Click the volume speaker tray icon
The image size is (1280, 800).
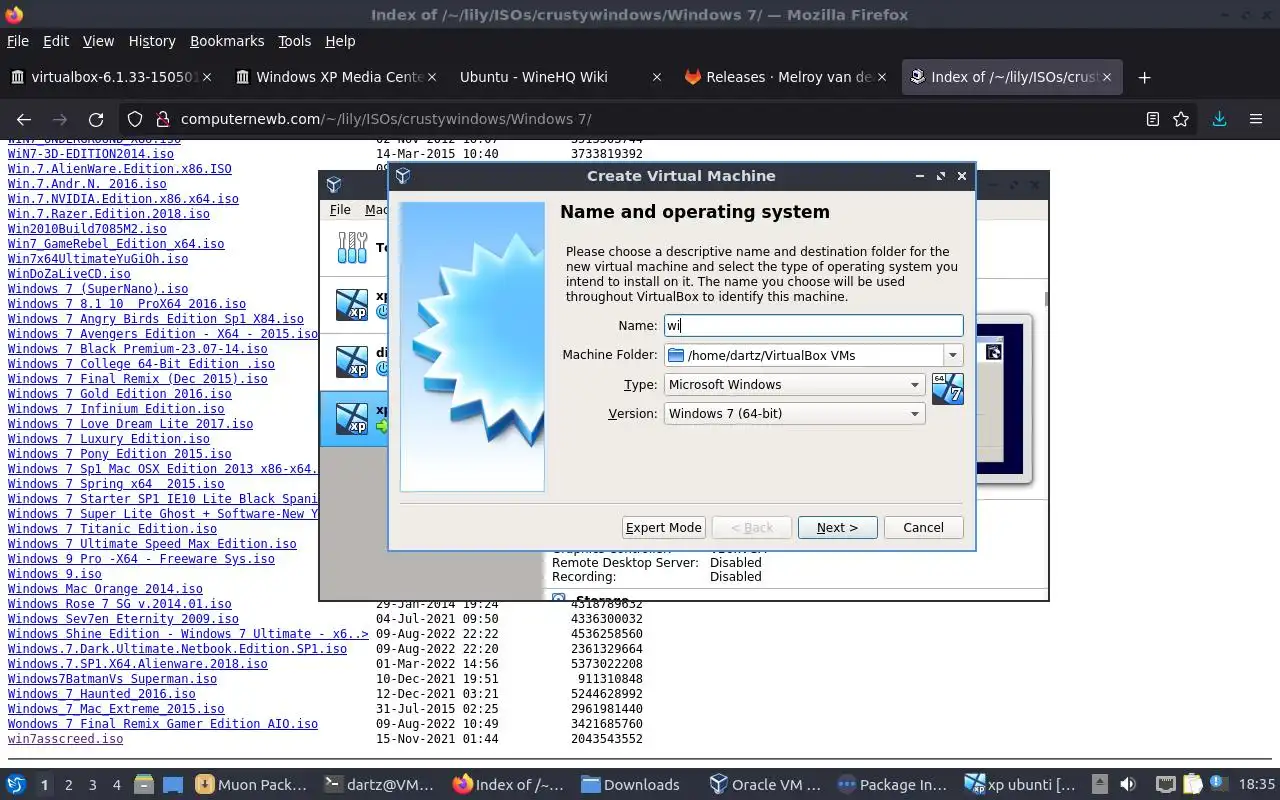click(x=1127, y=785)
